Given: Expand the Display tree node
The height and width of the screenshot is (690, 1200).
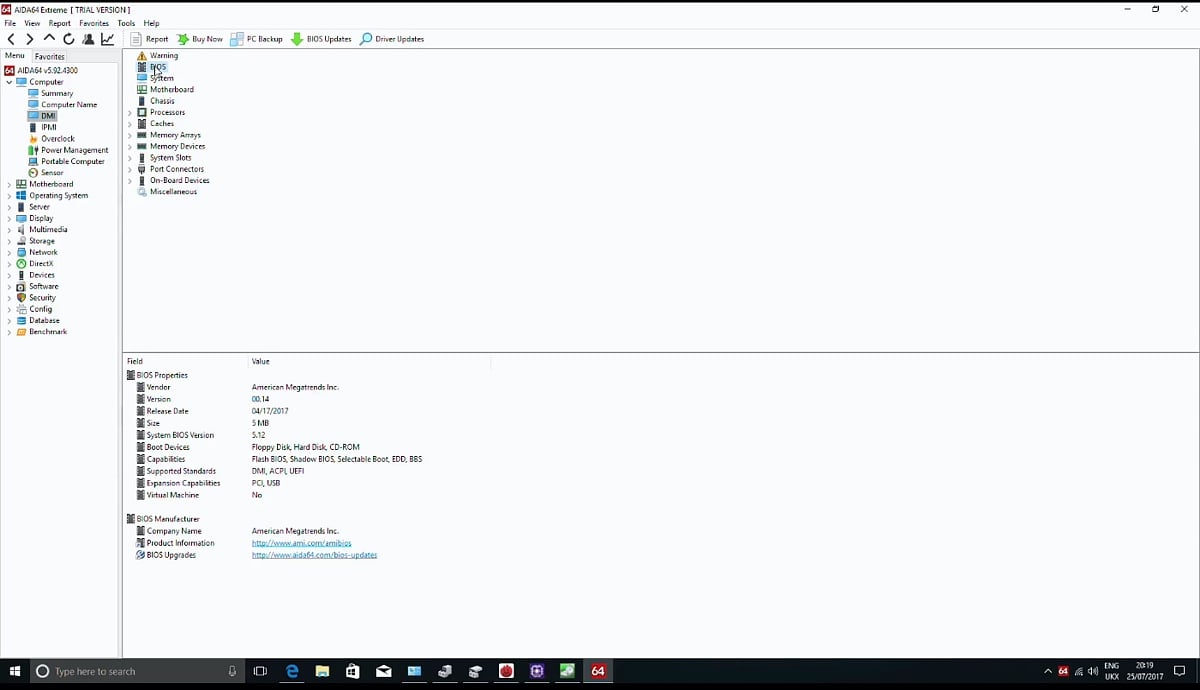Looking at the screenshot, I should [9, 218].
